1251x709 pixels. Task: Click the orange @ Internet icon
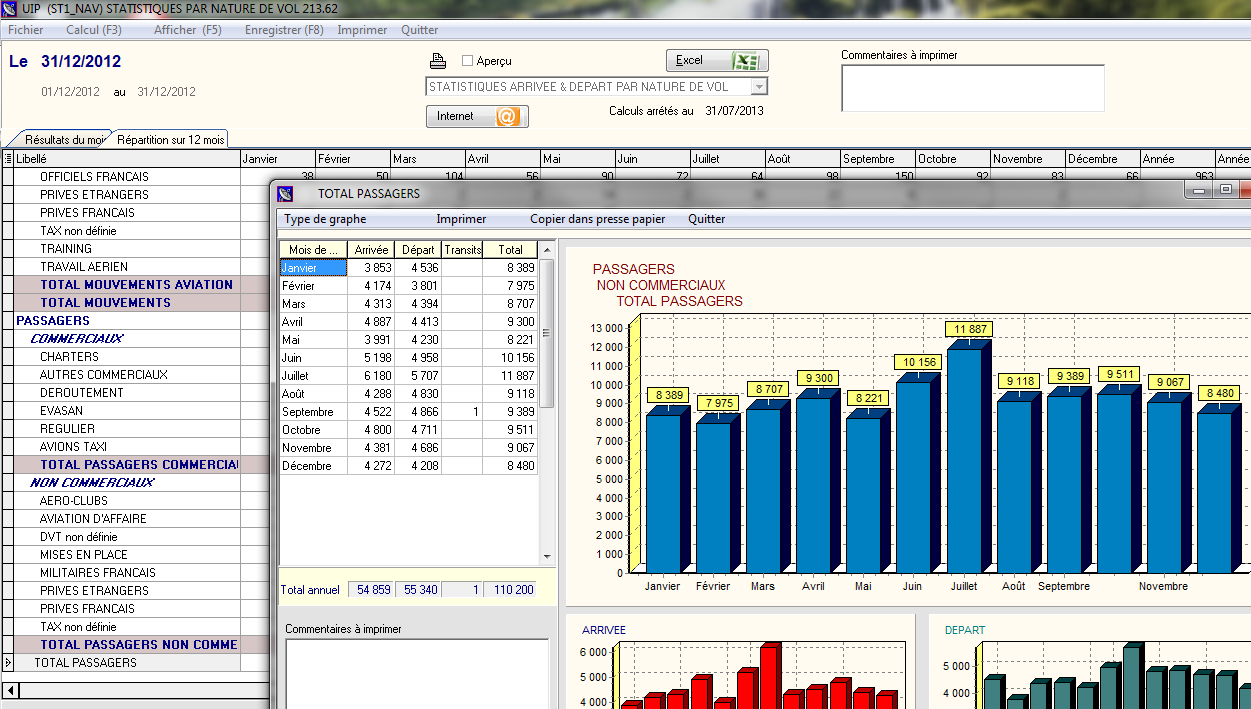507,117
